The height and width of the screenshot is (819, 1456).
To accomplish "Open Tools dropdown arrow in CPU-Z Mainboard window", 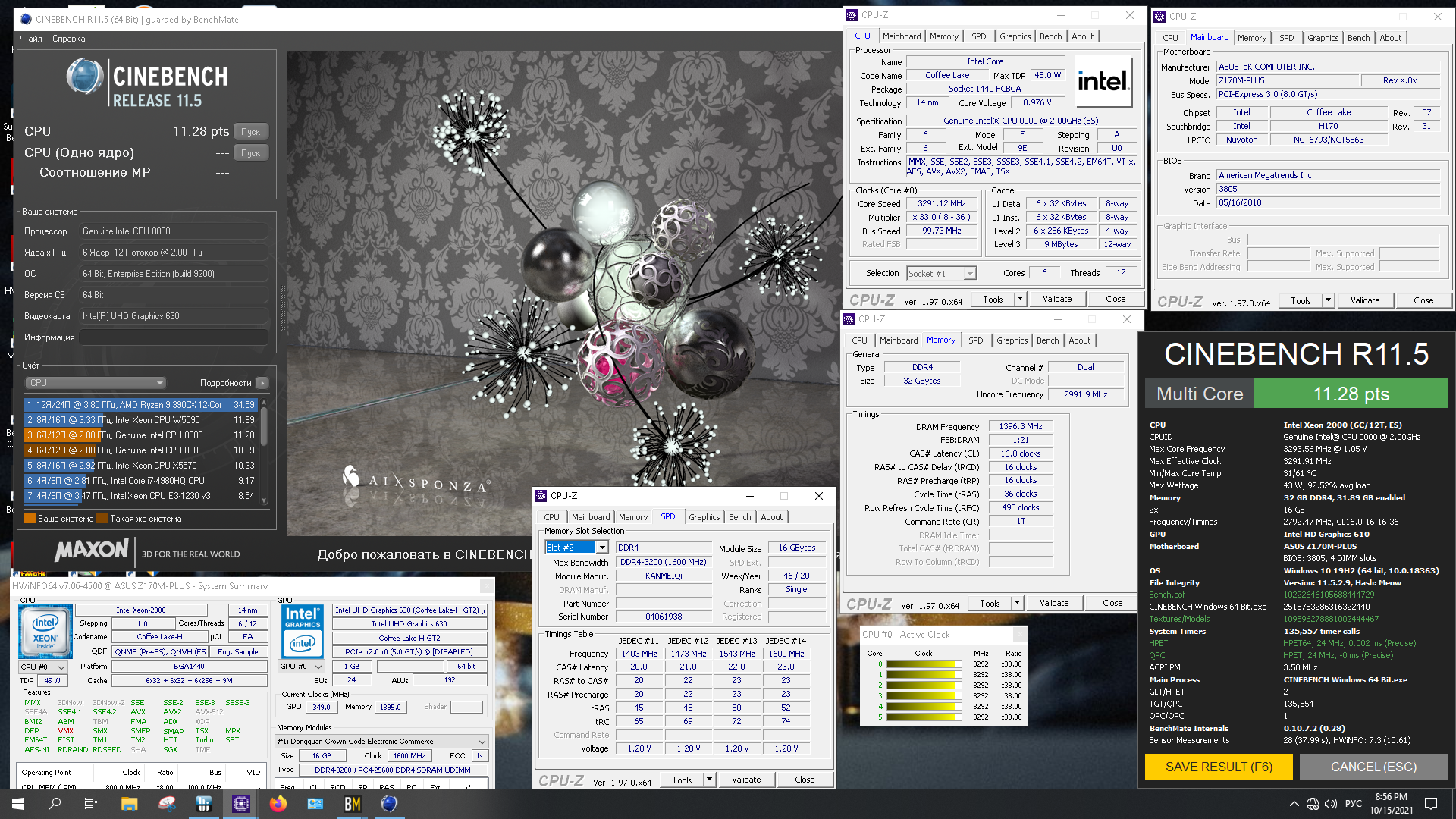I will click(x=1328, y=300).
